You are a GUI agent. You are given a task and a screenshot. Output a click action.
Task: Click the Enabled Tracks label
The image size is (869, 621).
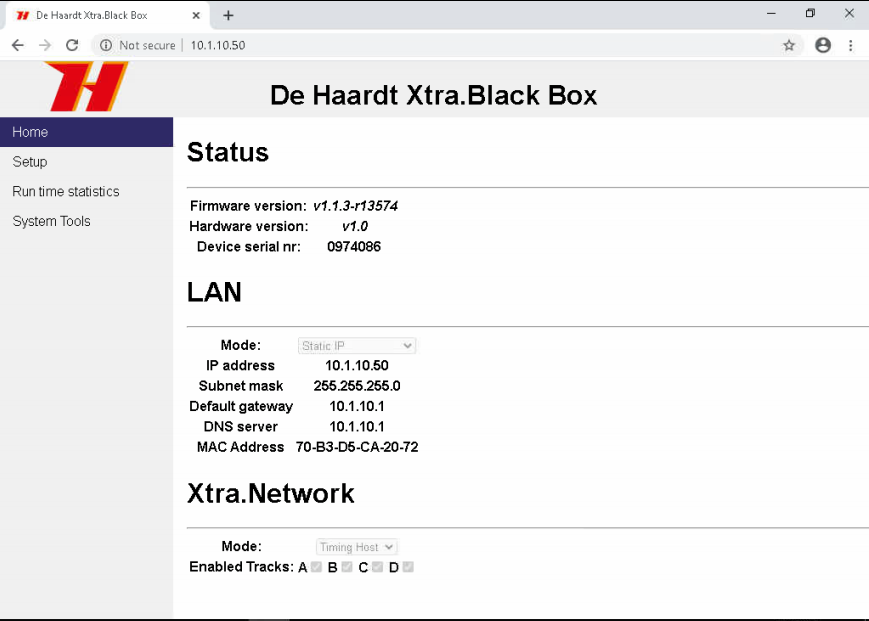pyautogui.click(x=241, y=567)
